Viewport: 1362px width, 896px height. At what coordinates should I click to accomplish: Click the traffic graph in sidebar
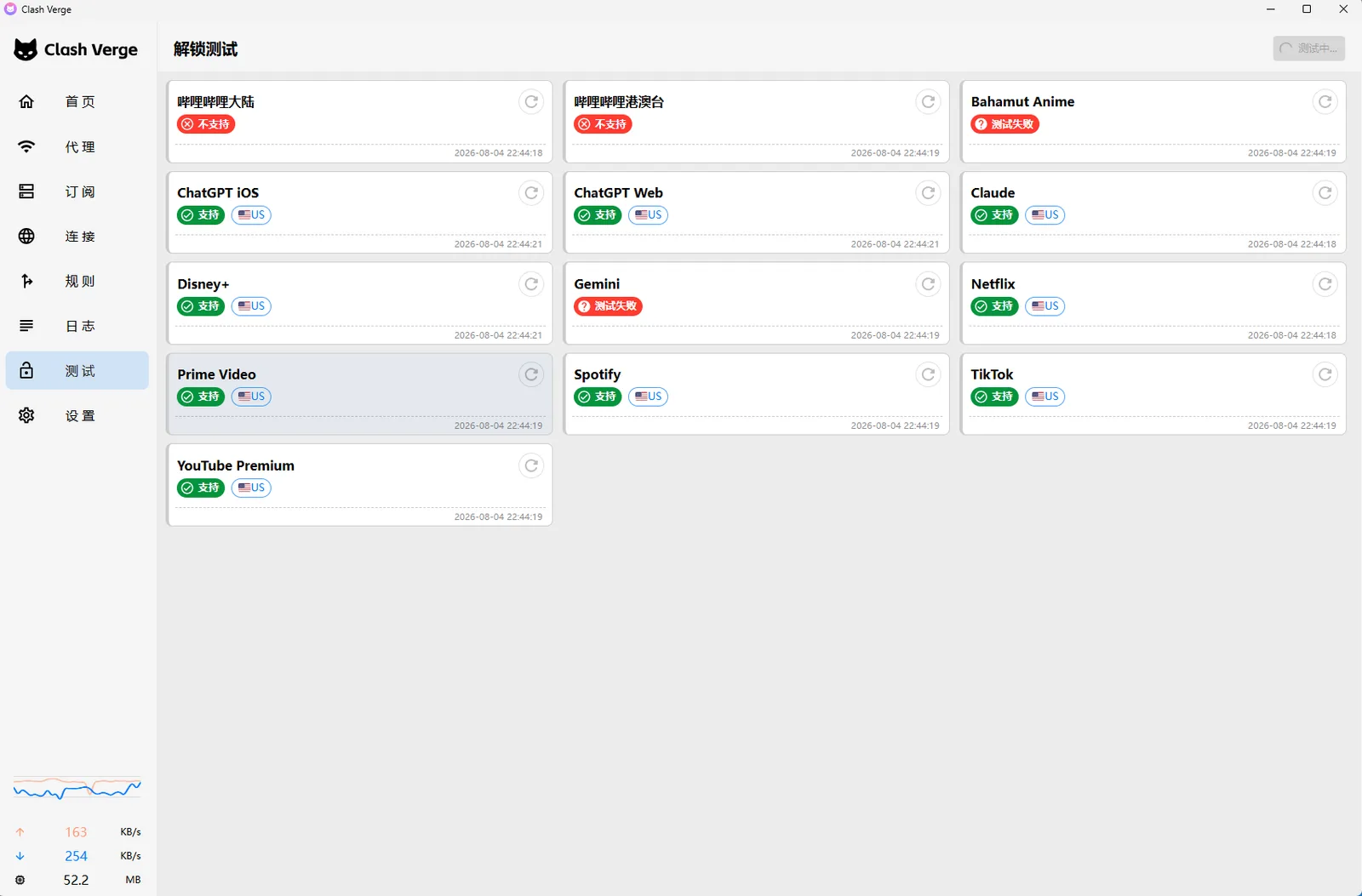click(x=77, y=789)
